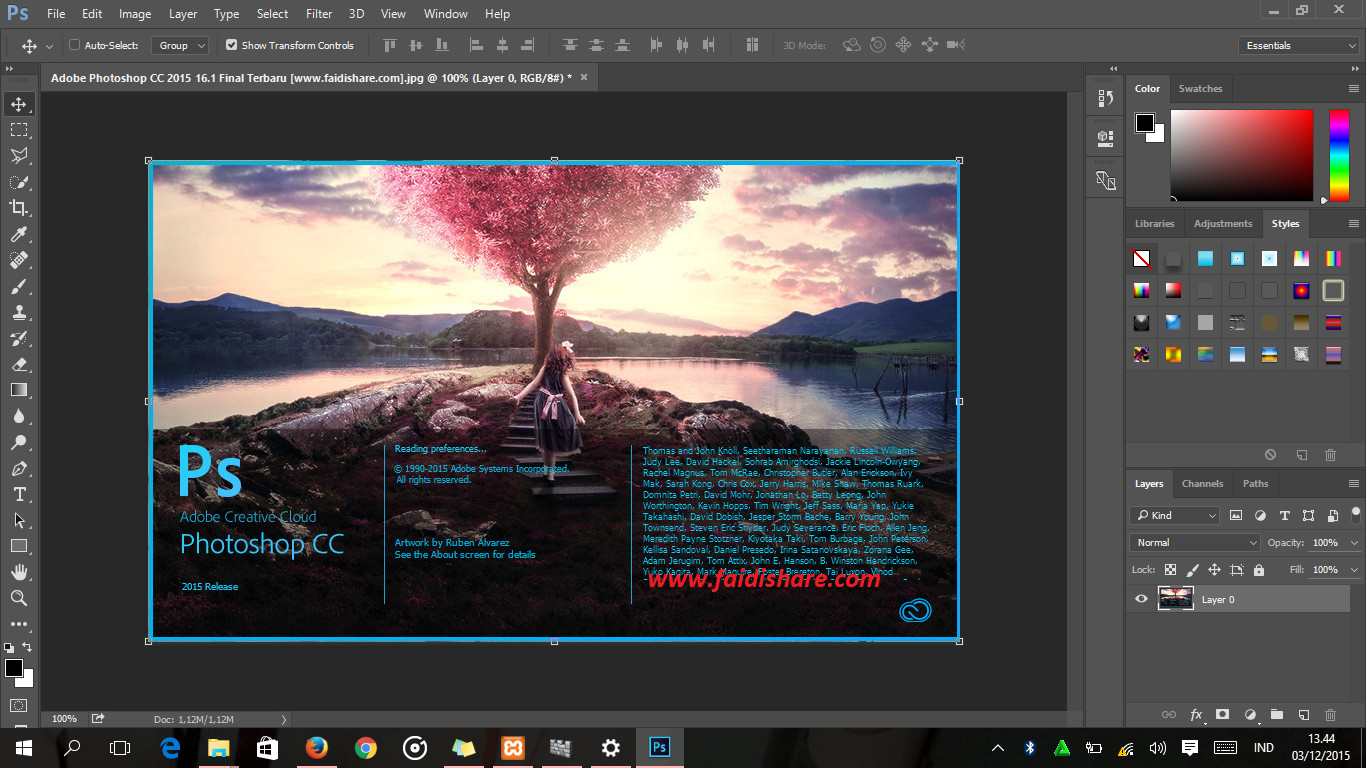Toggle lock position icon
This screenshot has height=768, width=1366.
tap(1214, 570)
